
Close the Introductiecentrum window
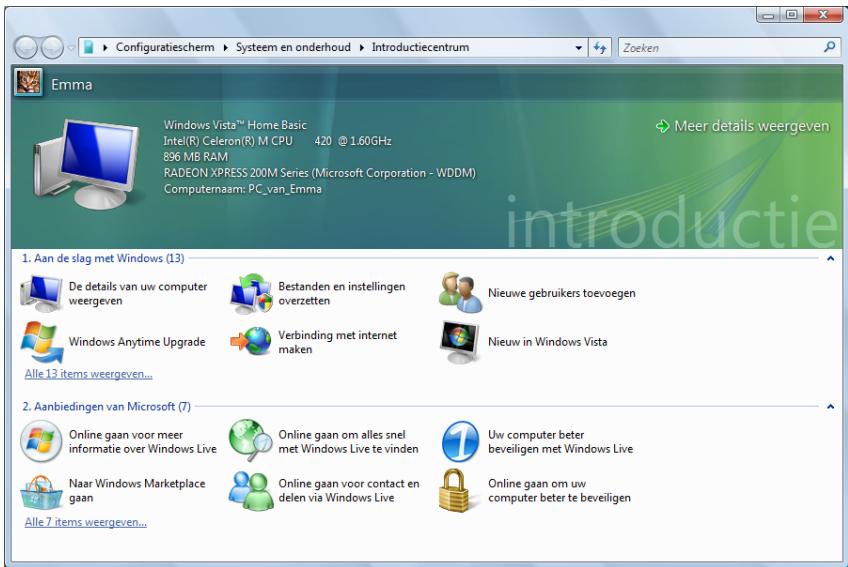[823, 15]
